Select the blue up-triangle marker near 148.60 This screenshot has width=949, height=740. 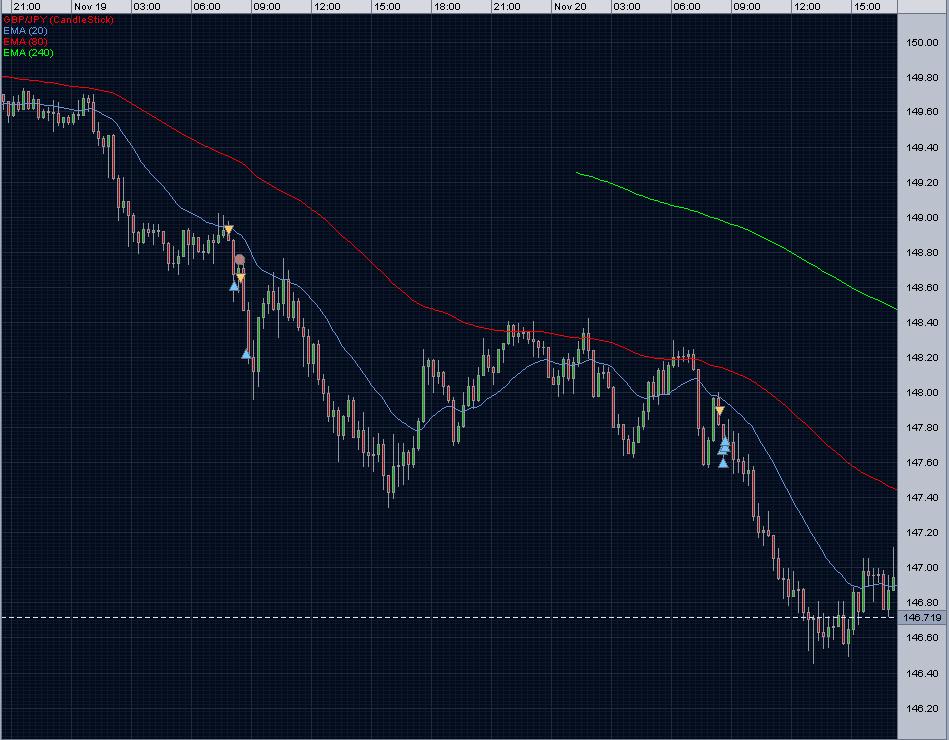tap(234, 286)
